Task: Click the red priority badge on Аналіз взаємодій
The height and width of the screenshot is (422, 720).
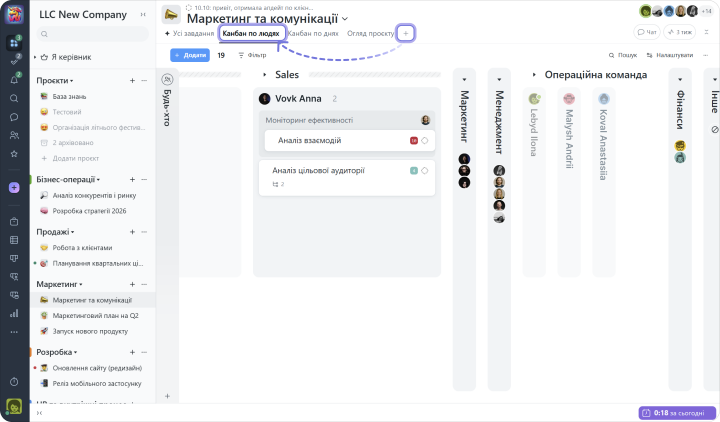Action: [413, 141]
